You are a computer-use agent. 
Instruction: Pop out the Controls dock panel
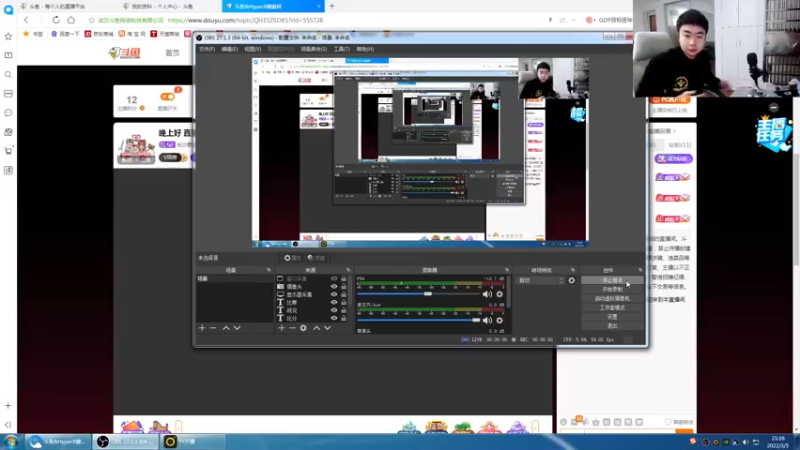pos(640,270)
